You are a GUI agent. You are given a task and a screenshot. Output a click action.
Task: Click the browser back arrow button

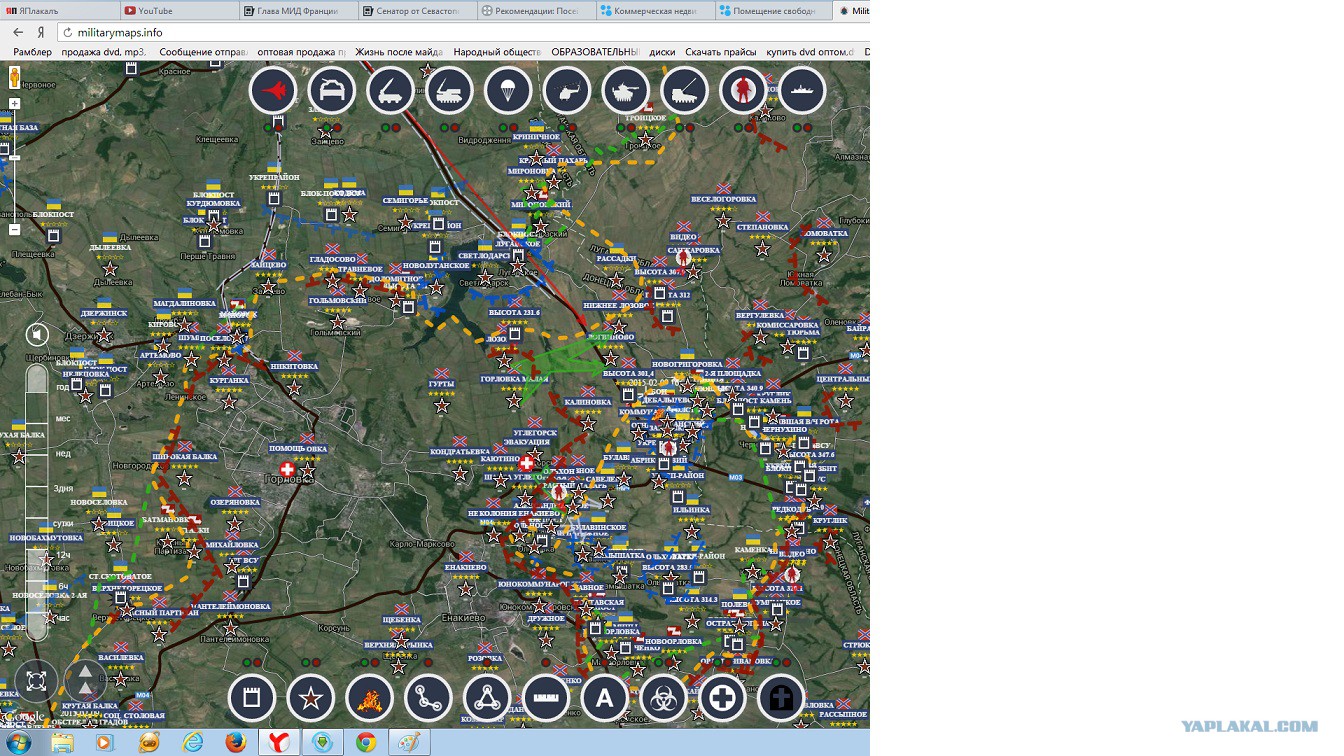coord(18,32)
